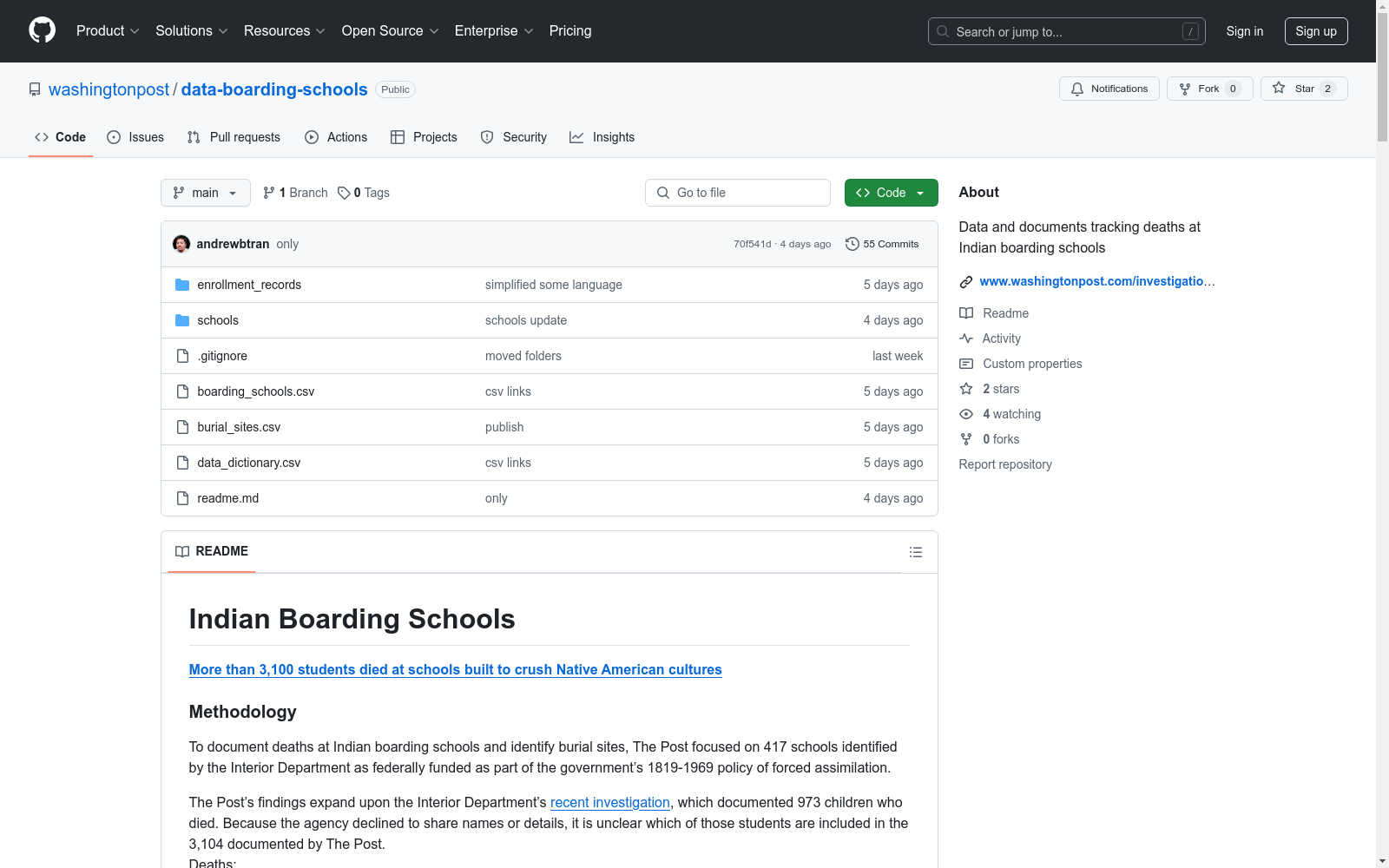The width and height of the screenshot is (1389, 868).
Task: Switch to the Security tab
Action: tap(514, 137)
